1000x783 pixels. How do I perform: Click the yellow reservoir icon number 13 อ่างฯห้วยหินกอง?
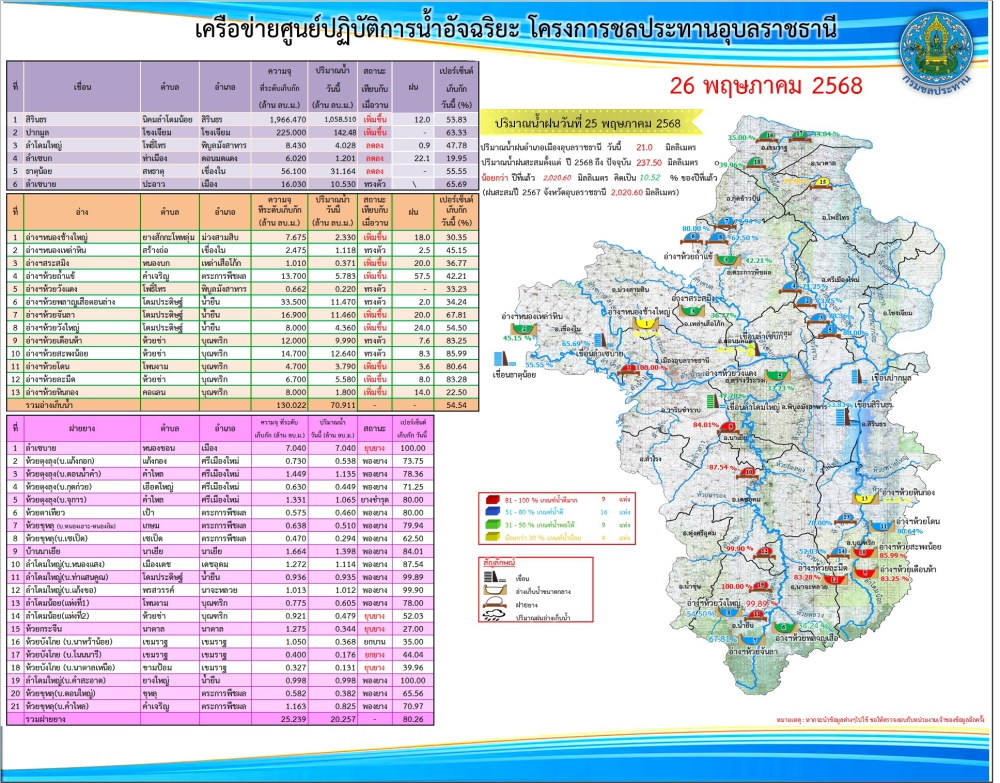[x=865, y=499]
